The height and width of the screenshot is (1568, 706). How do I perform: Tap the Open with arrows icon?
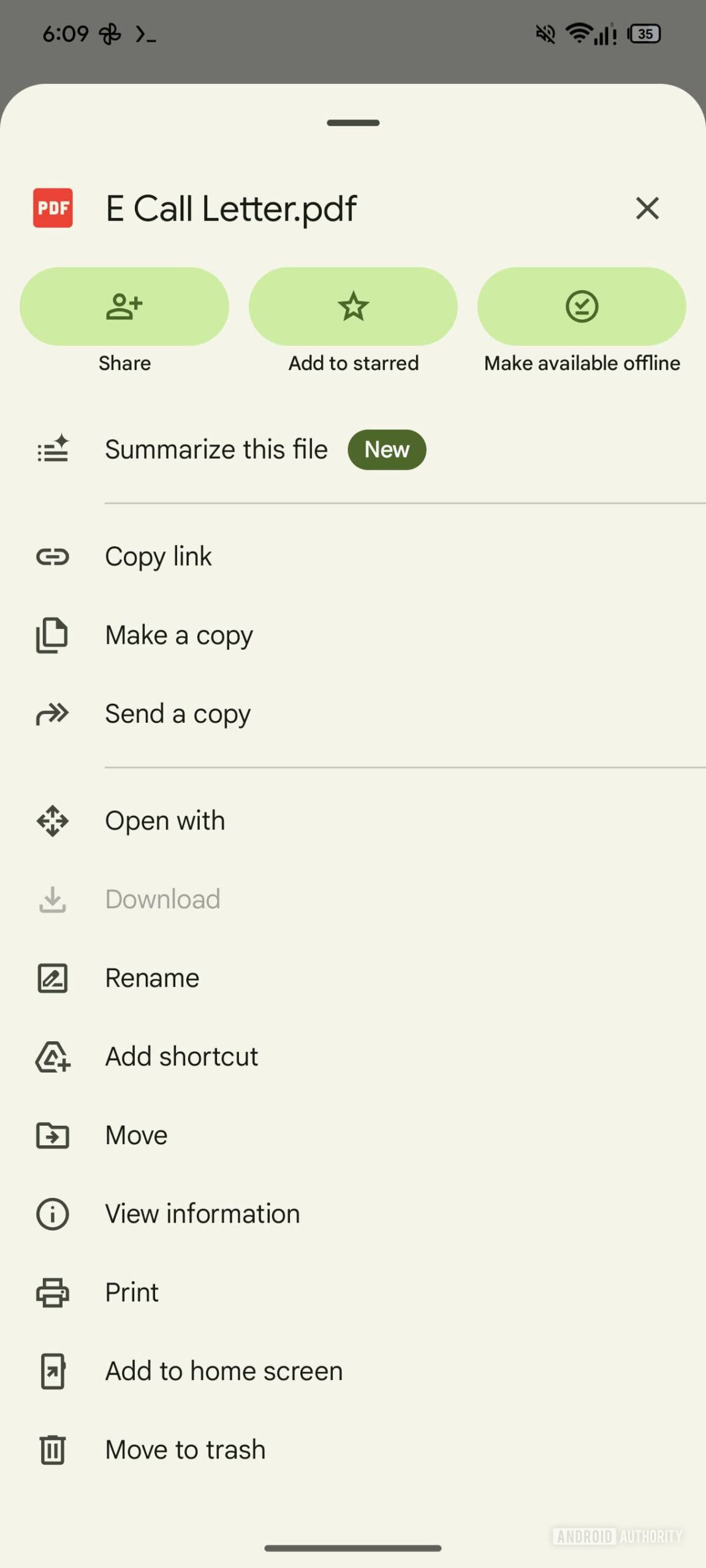point(53,821)
